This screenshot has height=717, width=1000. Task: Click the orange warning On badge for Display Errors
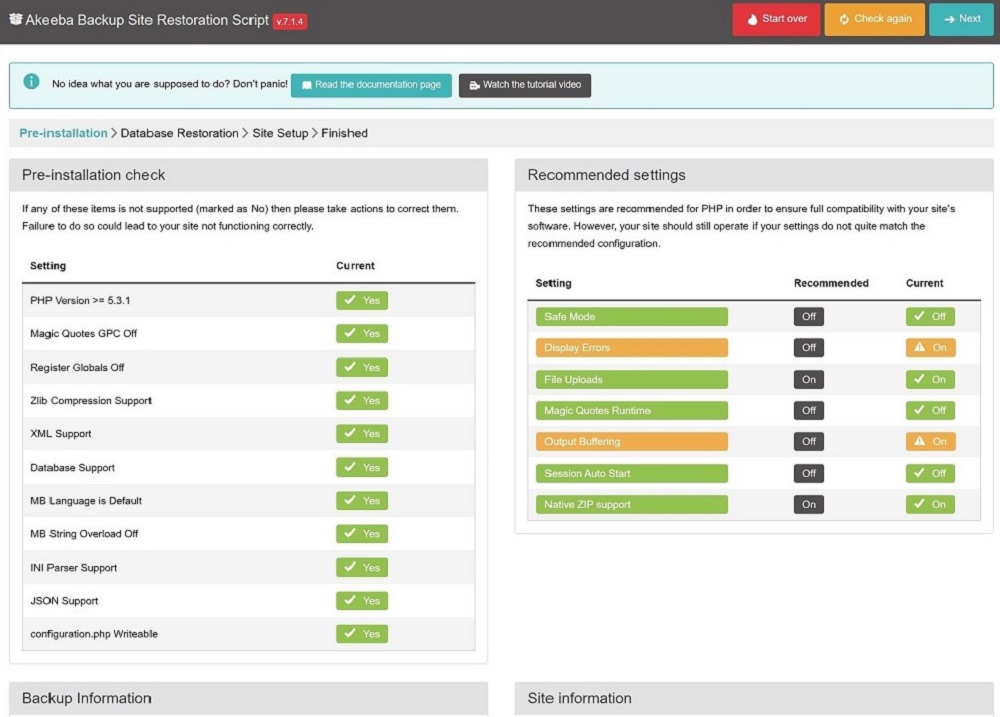(930, 348)
